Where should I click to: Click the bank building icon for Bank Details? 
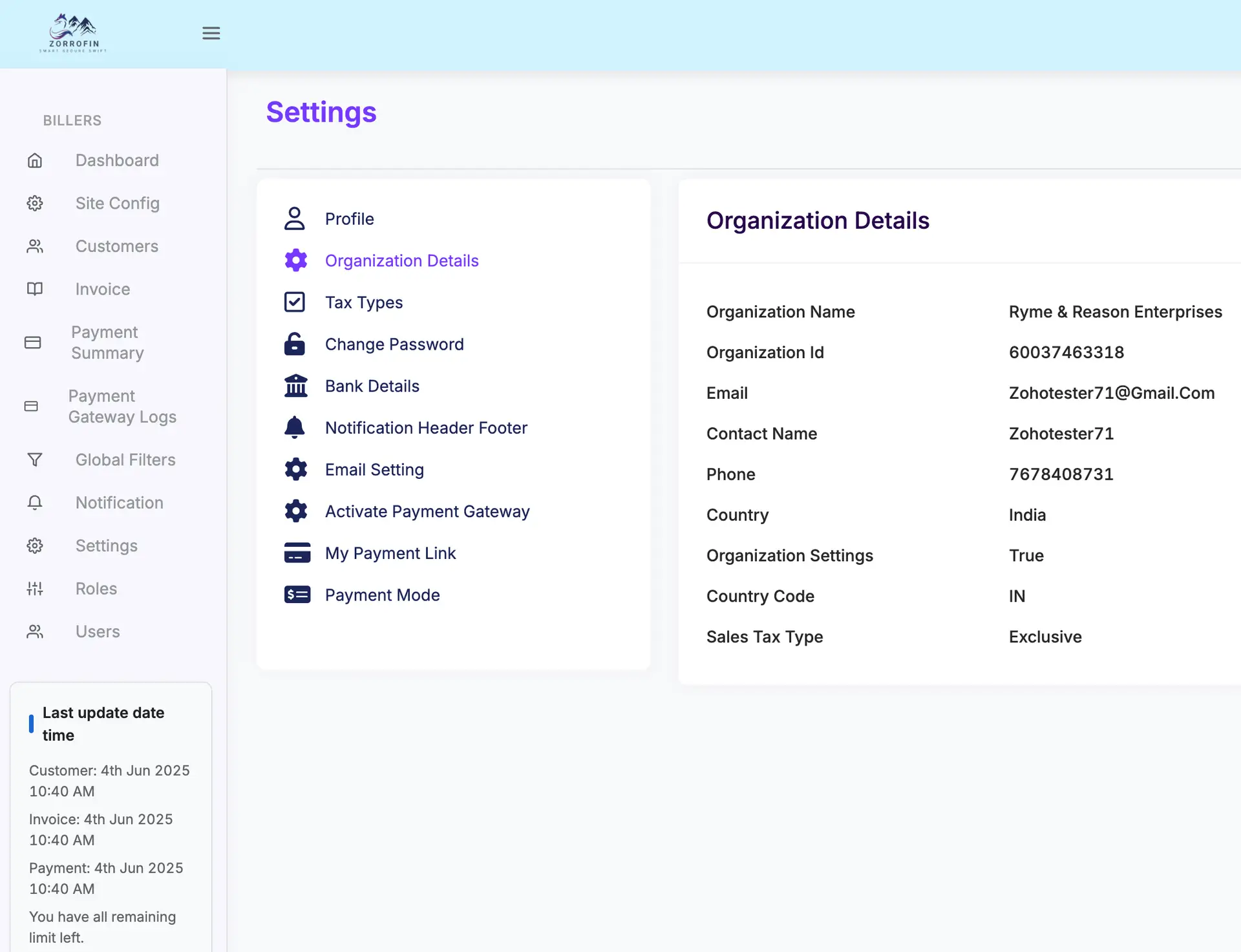[x=295, y=386]
